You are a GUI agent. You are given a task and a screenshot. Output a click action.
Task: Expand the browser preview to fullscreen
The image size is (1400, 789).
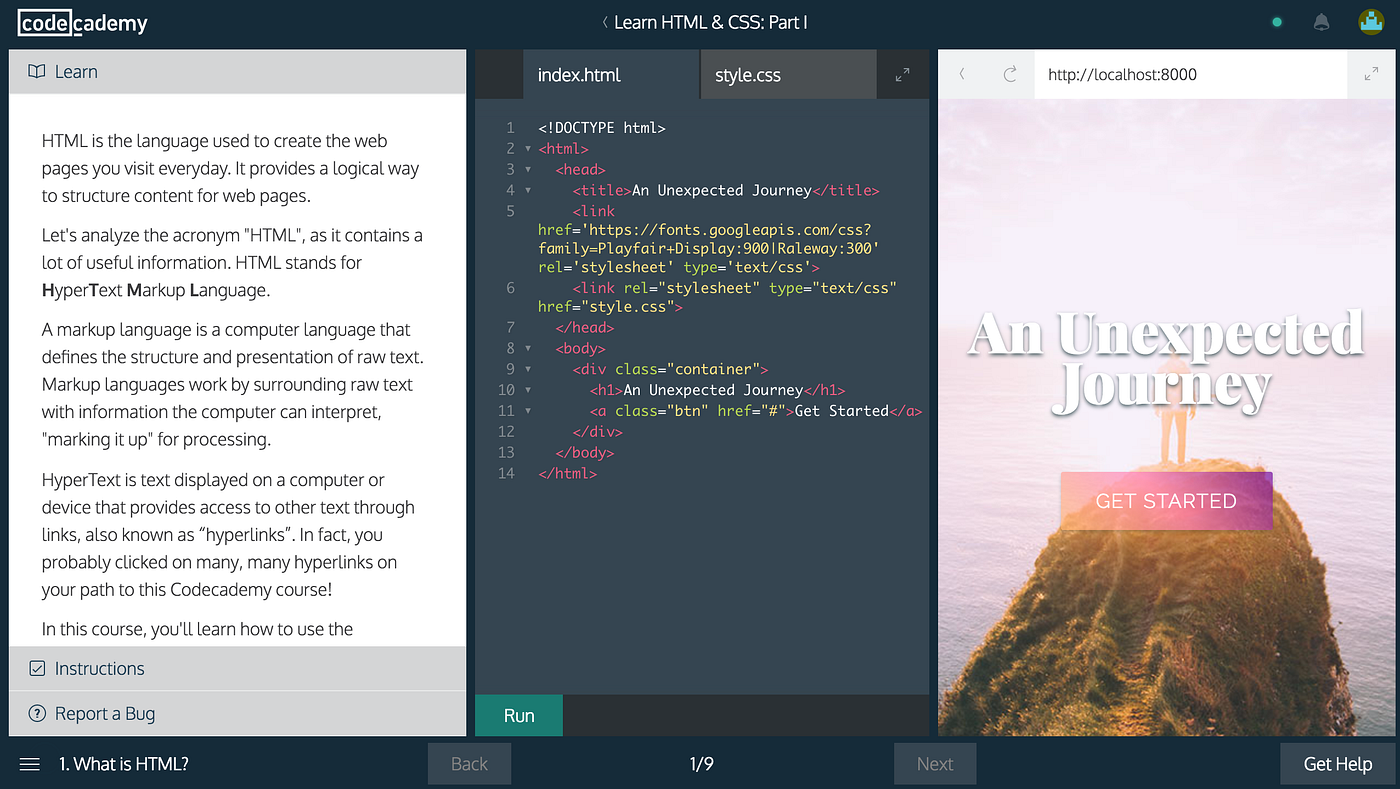[1372, 73]
